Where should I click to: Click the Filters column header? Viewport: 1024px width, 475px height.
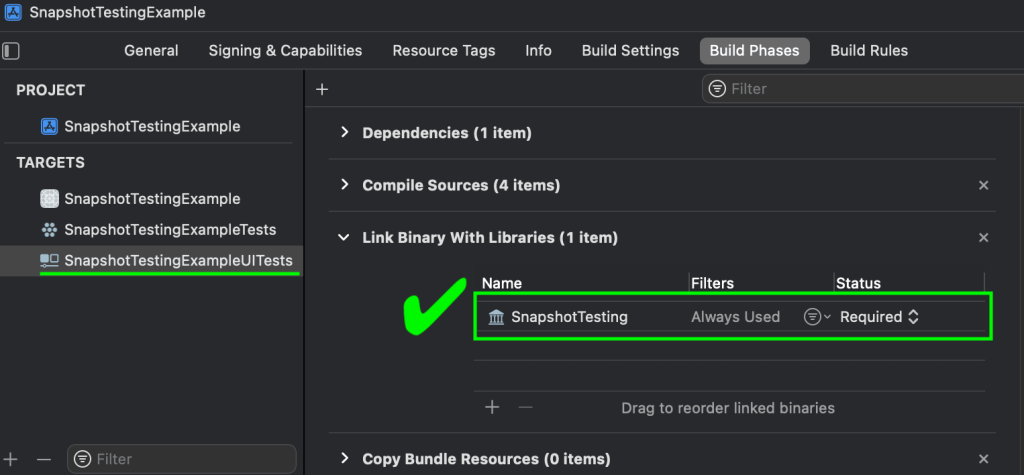[x=712, y=283]
